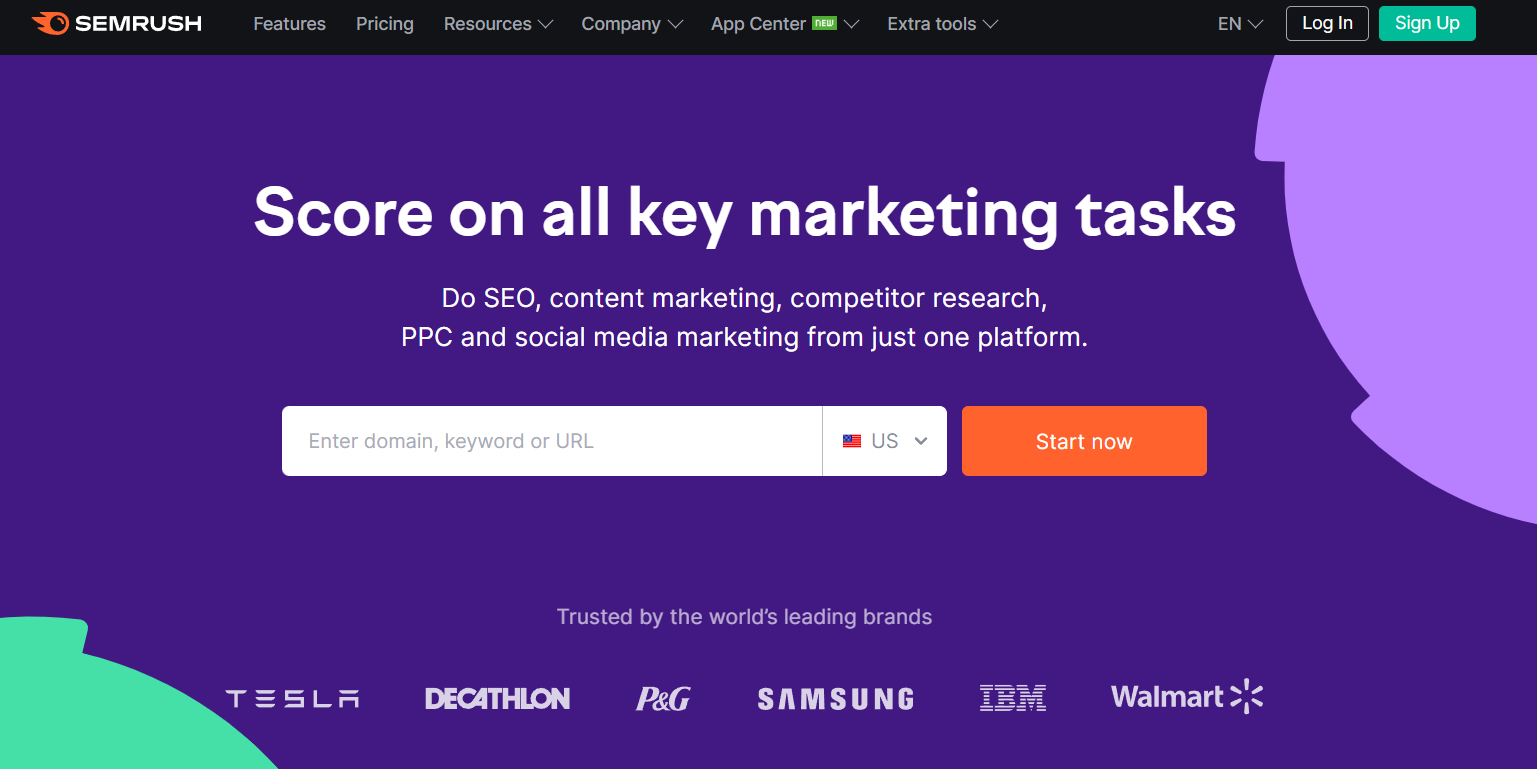This screenshot has width=1537, height=769.
Task: Open the US country database dropdown
Action: (x=884, y=441)
